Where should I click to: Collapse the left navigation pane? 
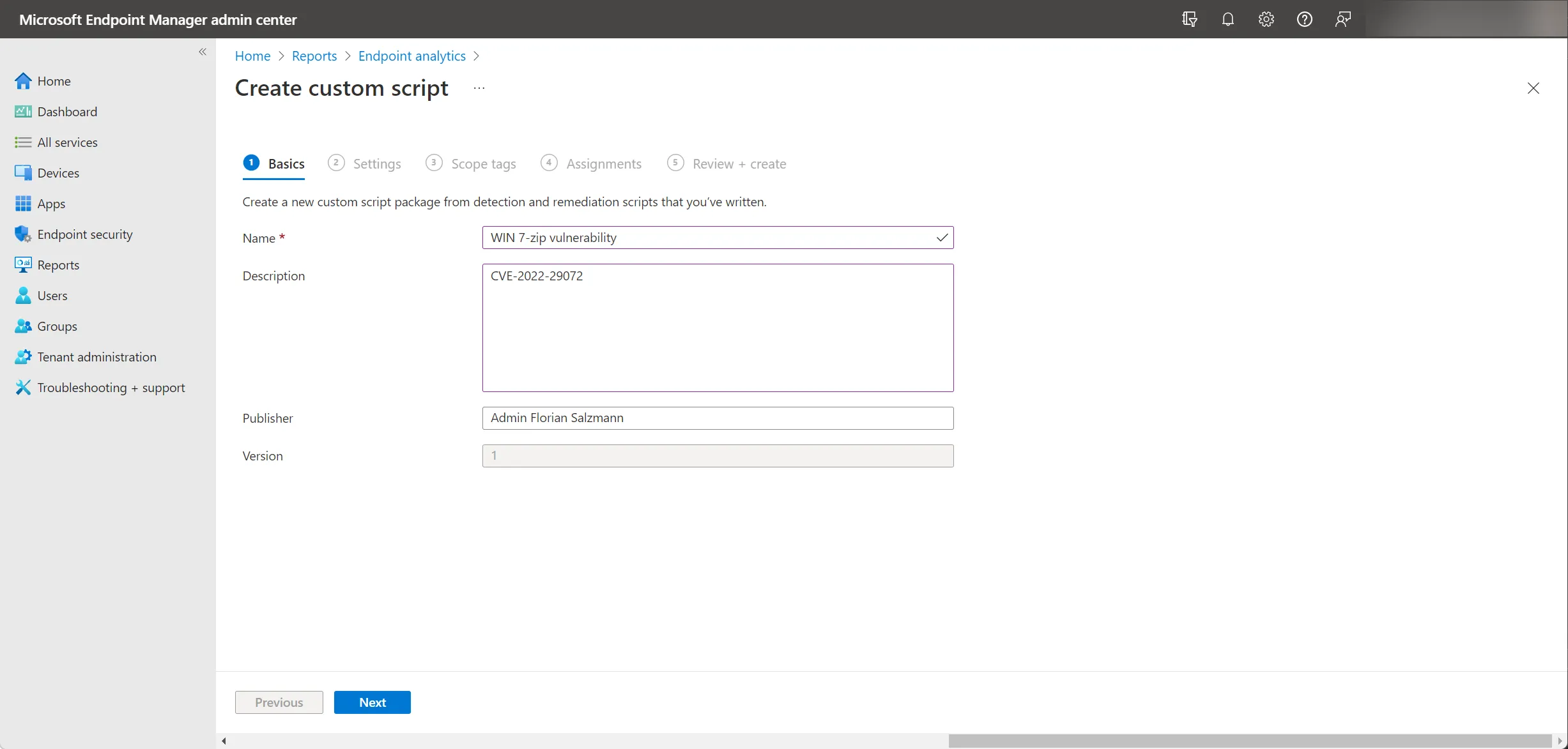[203, 52]
